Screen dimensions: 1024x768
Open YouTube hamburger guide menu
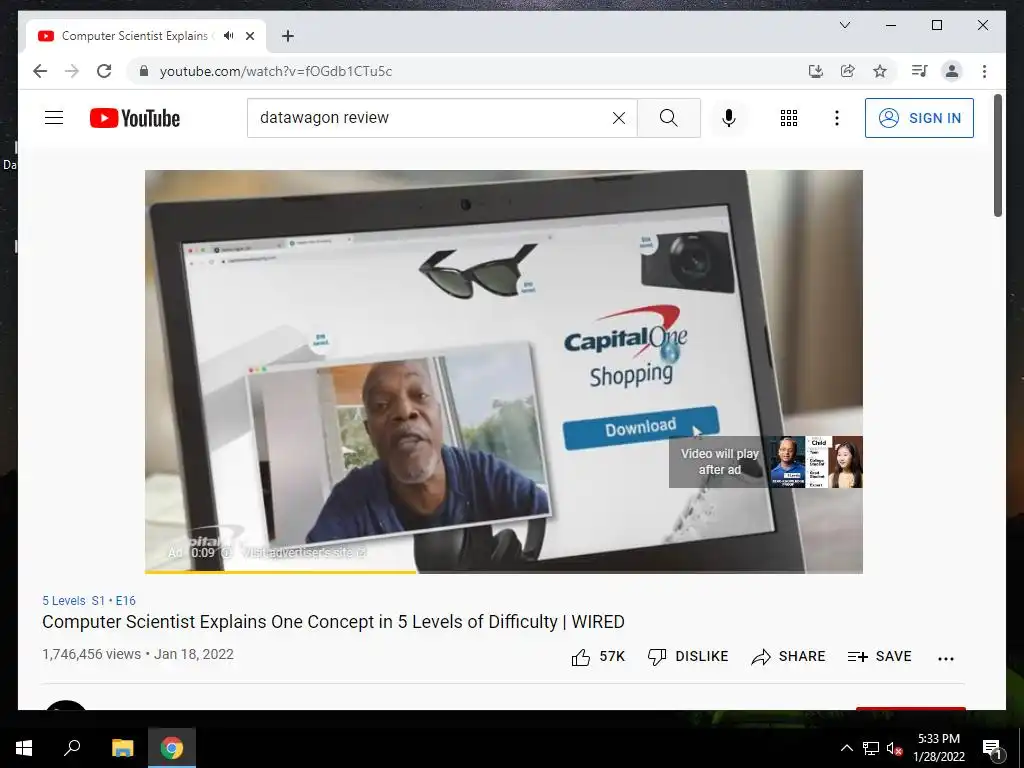click(54, 118)
